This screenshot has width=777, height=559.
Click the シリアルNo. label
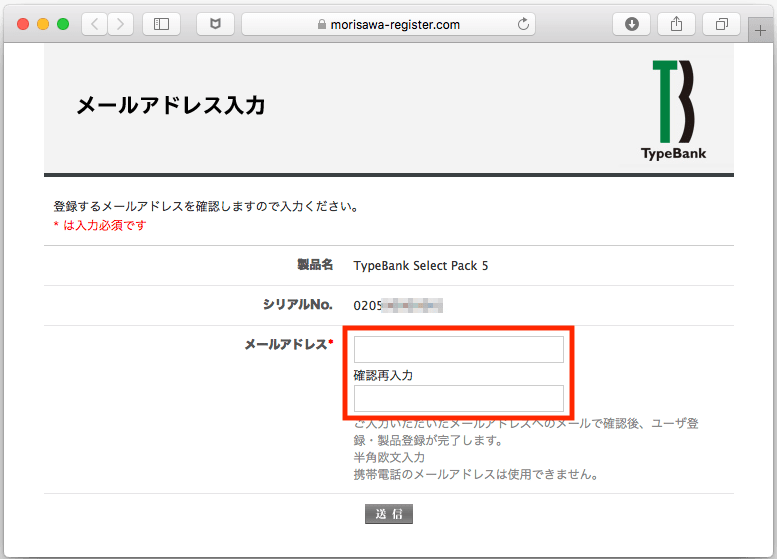[x=297, y=304]
